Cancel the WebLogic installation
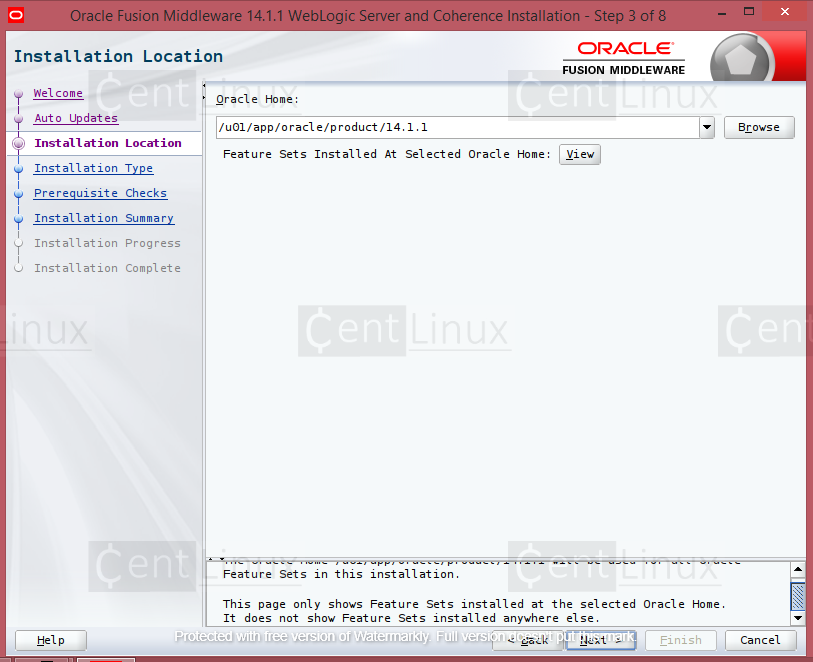This screenshot has width=813, height=662. pos(760,640)
